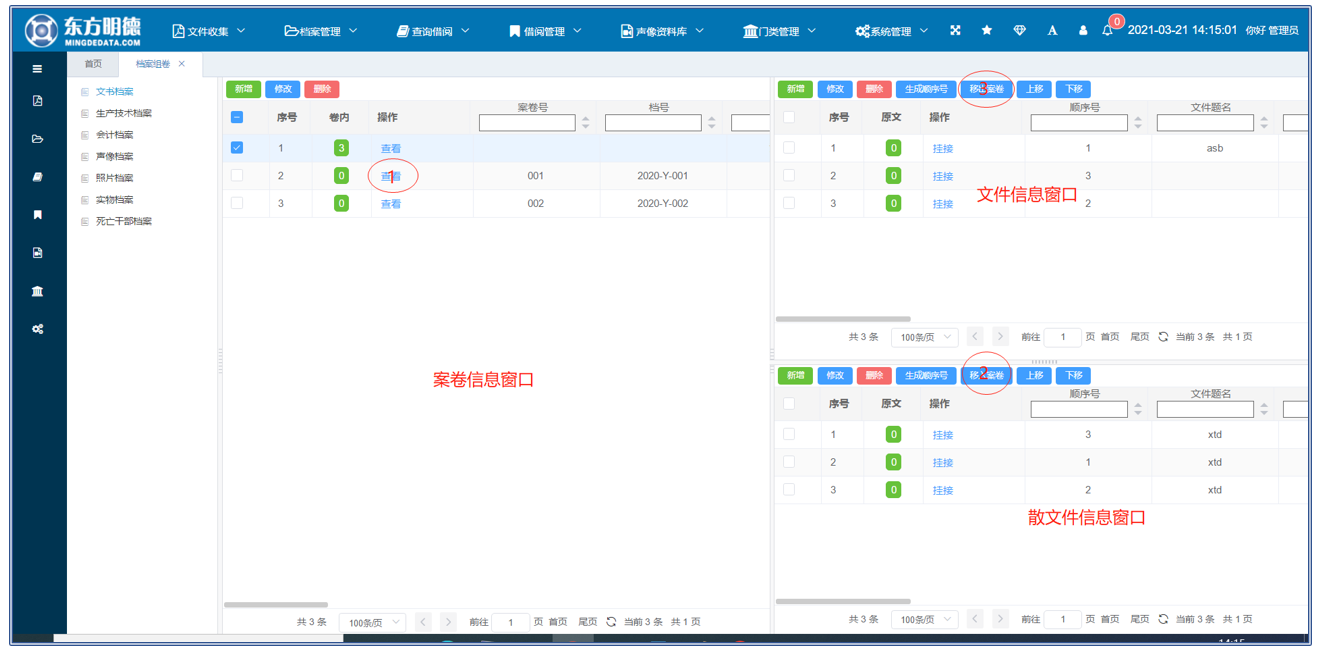
Task: Click the 案卷号 filter input field
Action: 527,123
